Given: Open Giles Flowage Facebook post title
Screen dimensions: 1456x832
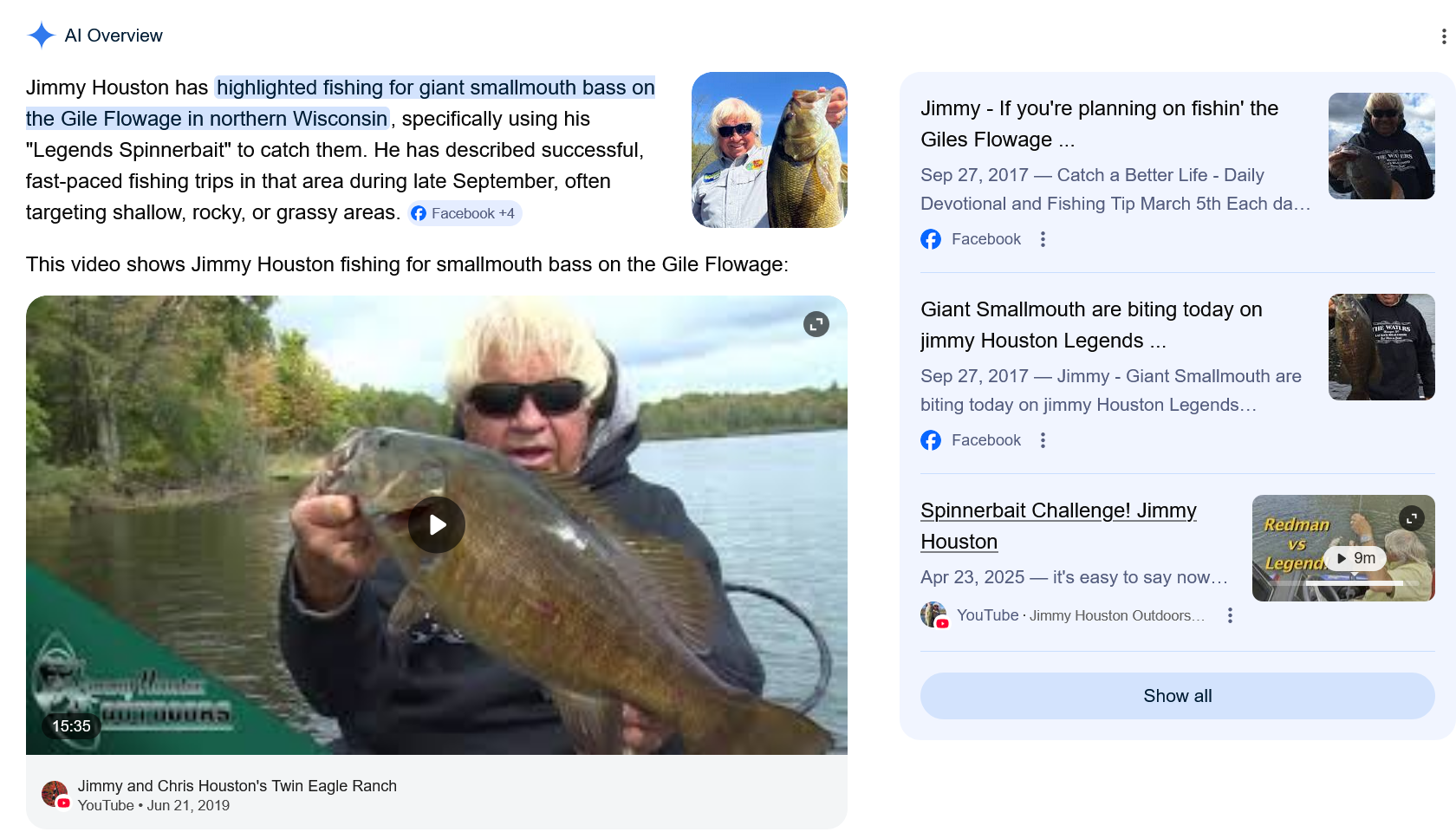Looking at the screenshot, I should point(1099,124).
